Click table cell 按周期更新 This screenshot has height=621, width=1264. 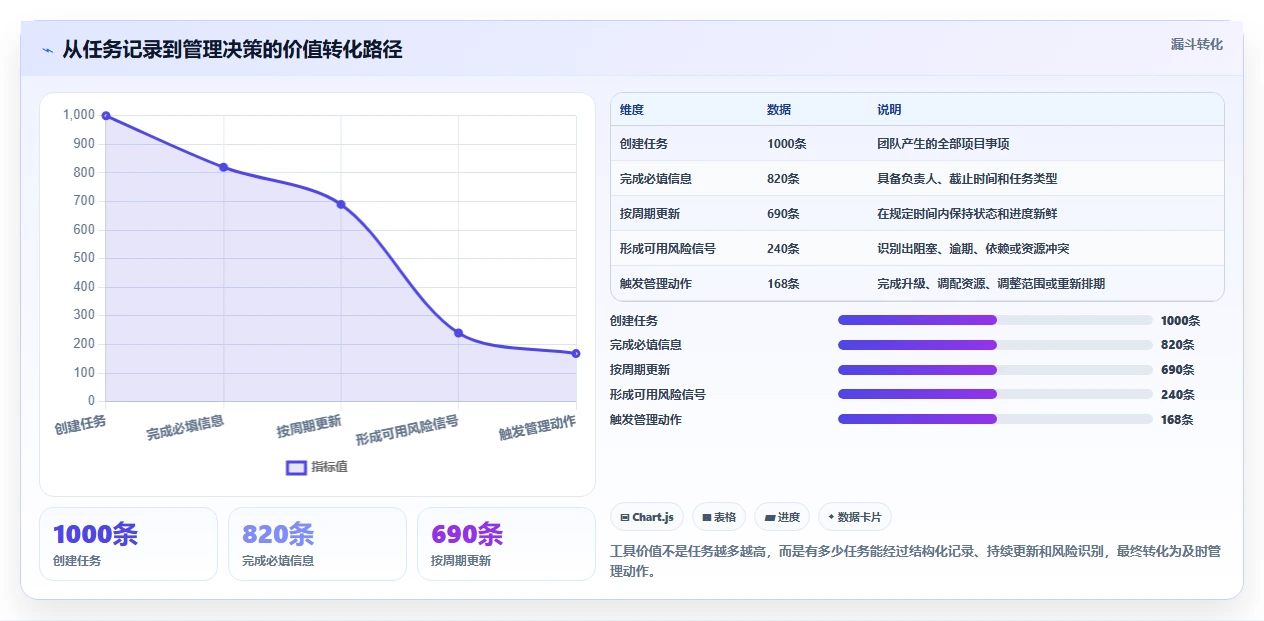click(x=650, y=214)
